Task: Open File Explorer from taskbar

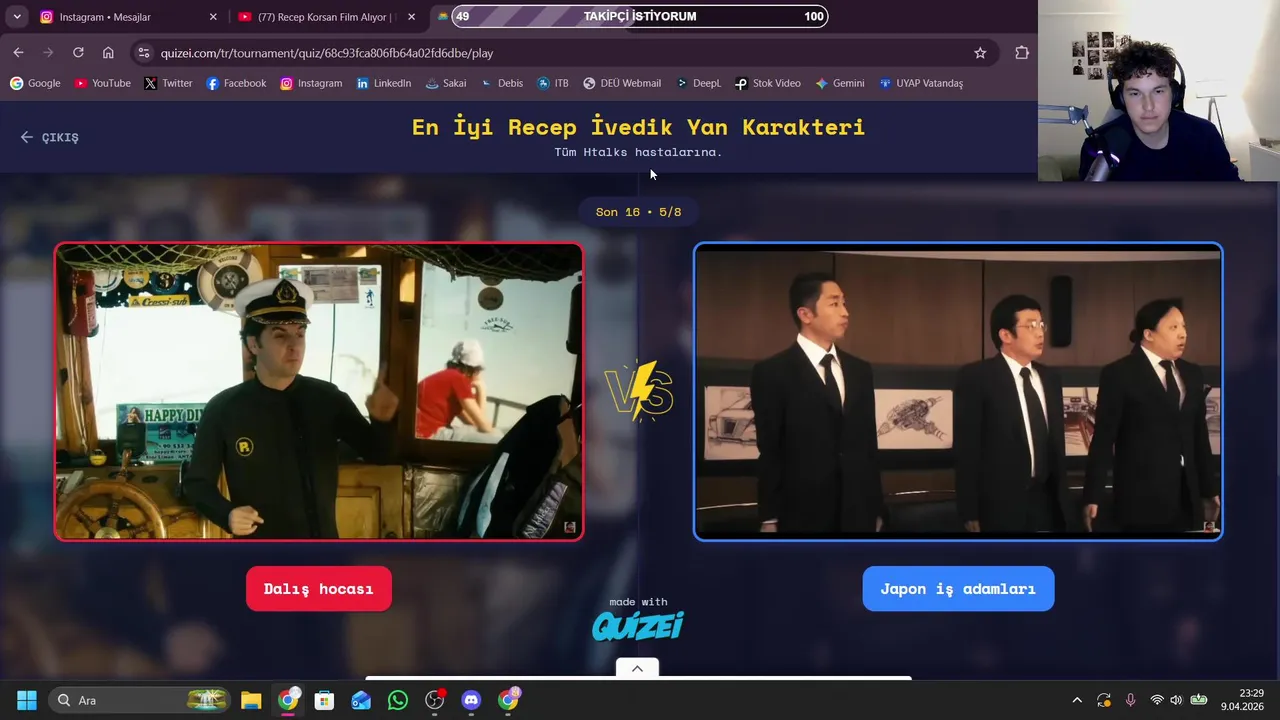Action: click(251, 700)
